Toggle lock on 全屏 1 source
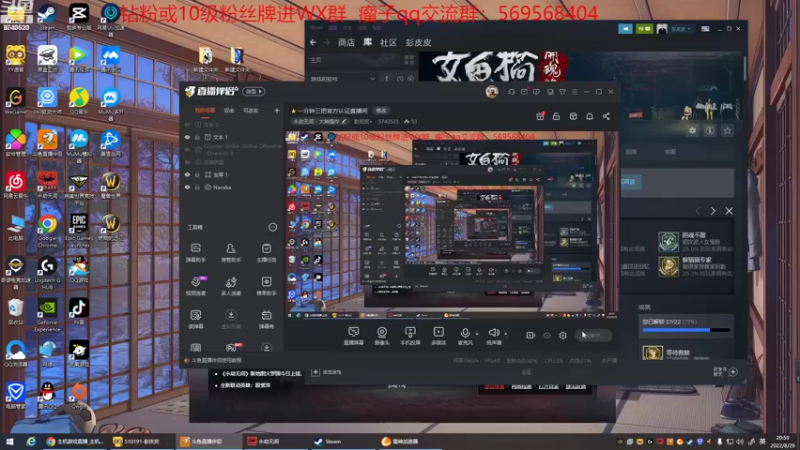Image resolution: width=800 pixels, height=450 pixels. click(x=197, y=174)
